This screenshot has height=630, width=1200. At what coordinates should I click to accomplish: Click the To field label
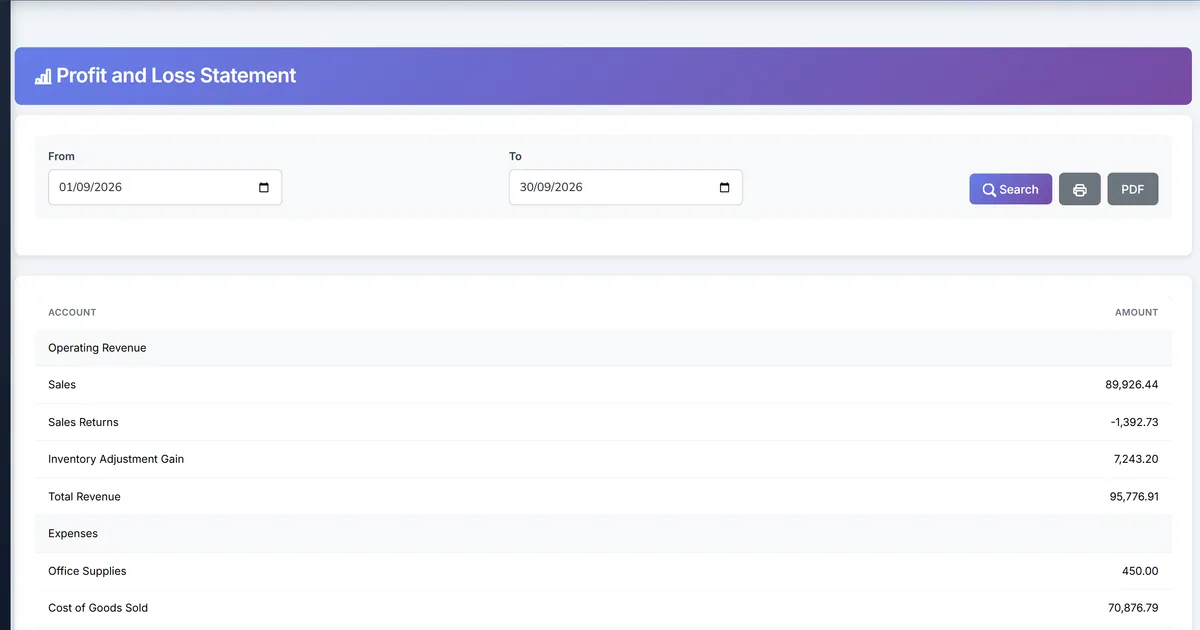pos(515,156)
